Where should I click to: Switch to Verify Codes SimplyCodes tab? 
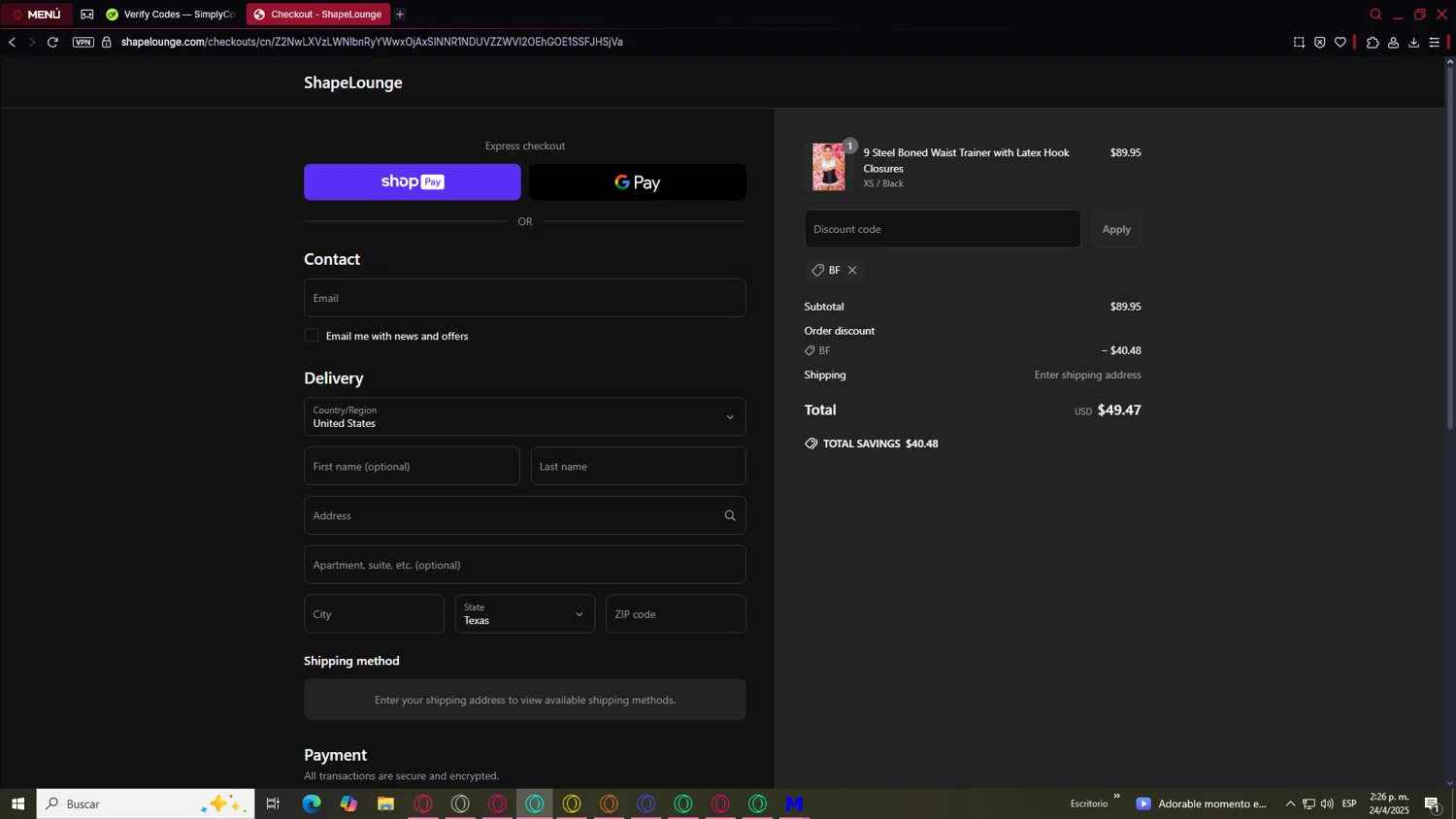click(x=171, y=15)
